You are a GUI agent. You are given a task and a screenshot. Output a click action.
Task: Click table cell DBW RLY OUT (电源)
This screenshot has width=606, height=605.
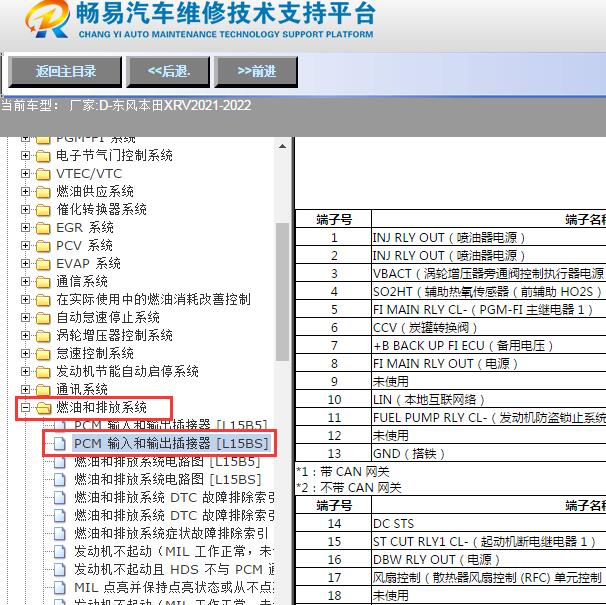489,559
